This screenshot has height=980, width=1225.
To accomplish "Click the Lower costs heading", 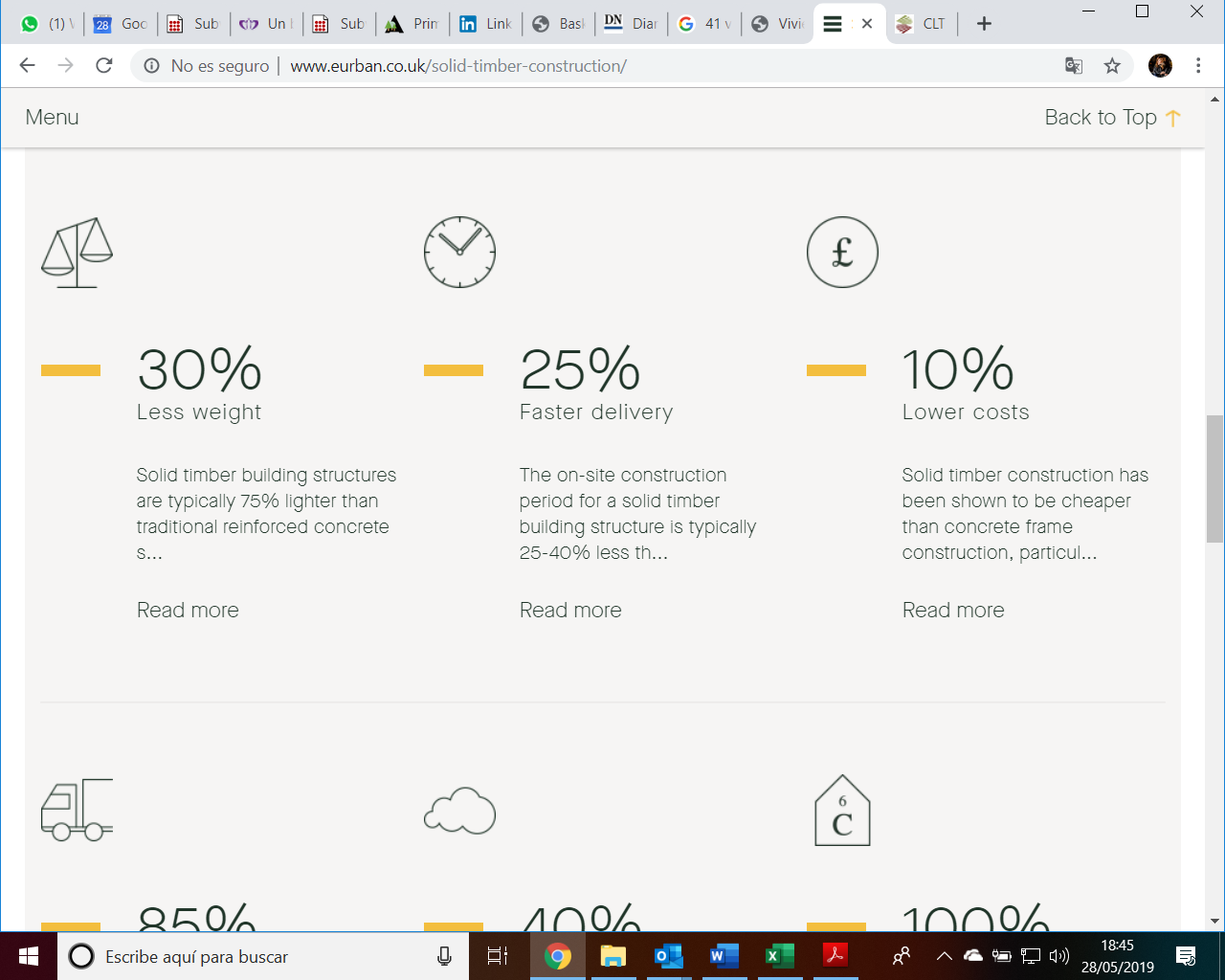I will (966, 412).
